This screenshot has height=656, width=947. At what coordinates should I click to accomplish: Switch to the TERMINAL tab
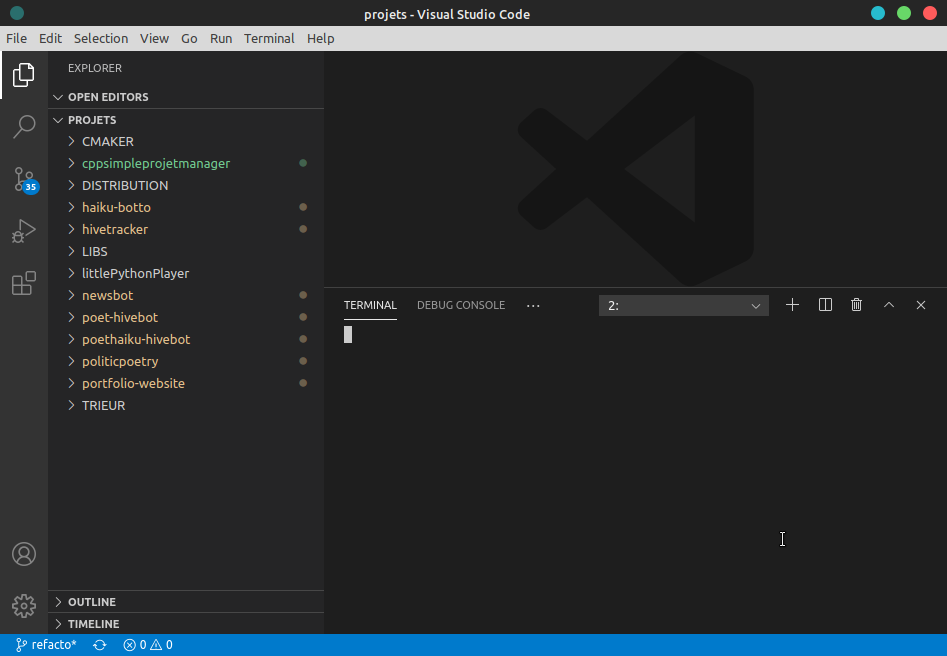click(x=370, y=305)
